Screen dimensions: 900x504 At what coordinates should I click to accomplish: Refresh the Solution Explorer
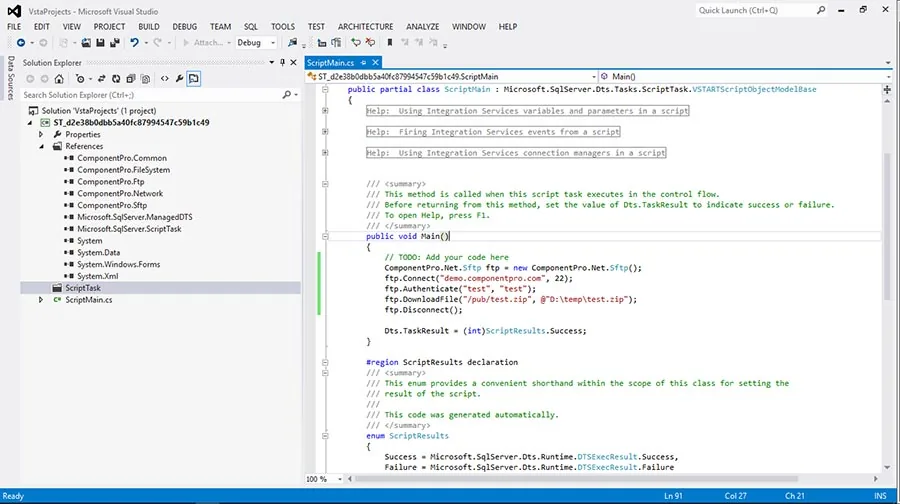[116, 79]
